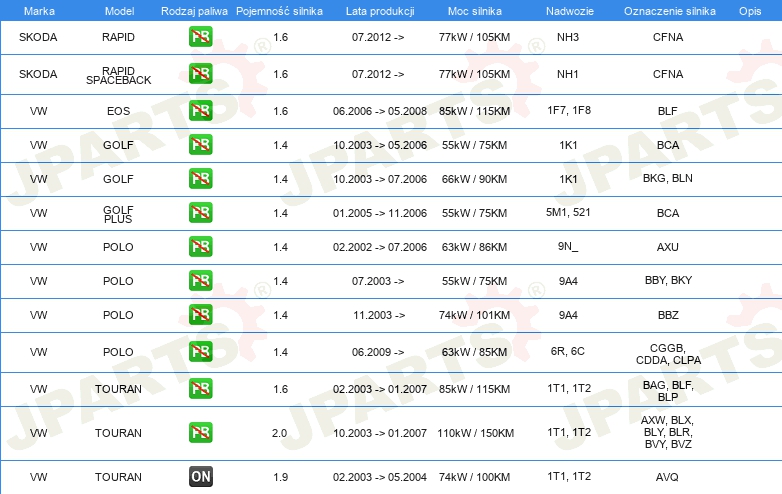Select the EOS model cell
Screen dimensions: 782x494
[118, 111]
